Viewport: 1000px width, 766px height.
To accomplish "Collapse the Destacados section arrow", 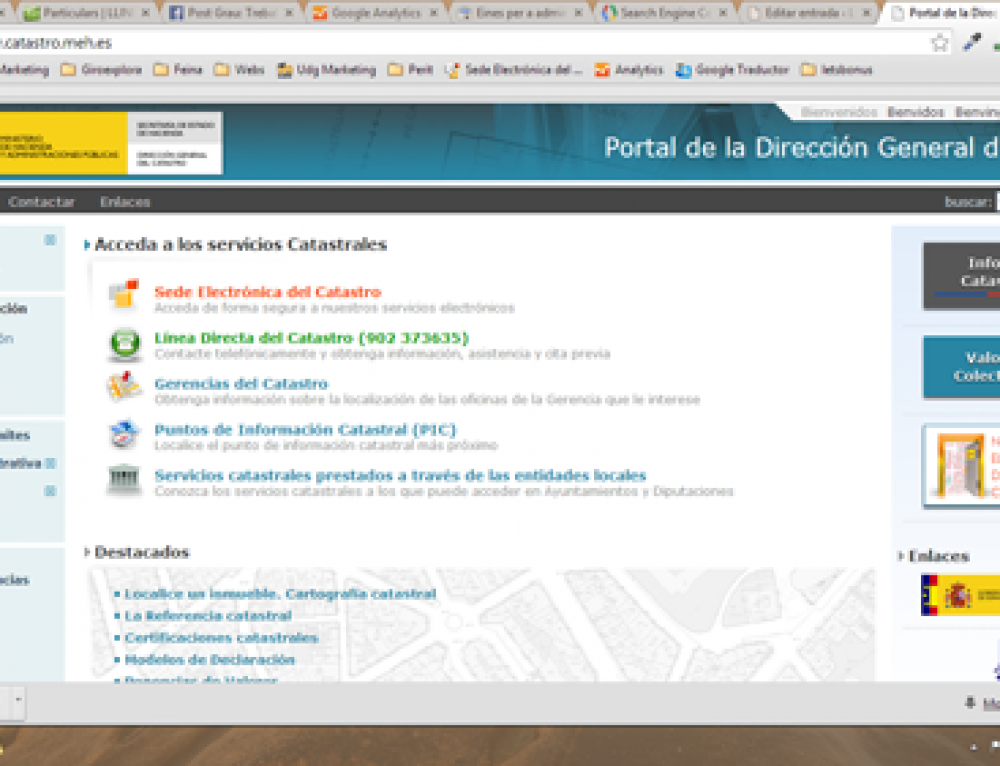I will pos(87,552).
